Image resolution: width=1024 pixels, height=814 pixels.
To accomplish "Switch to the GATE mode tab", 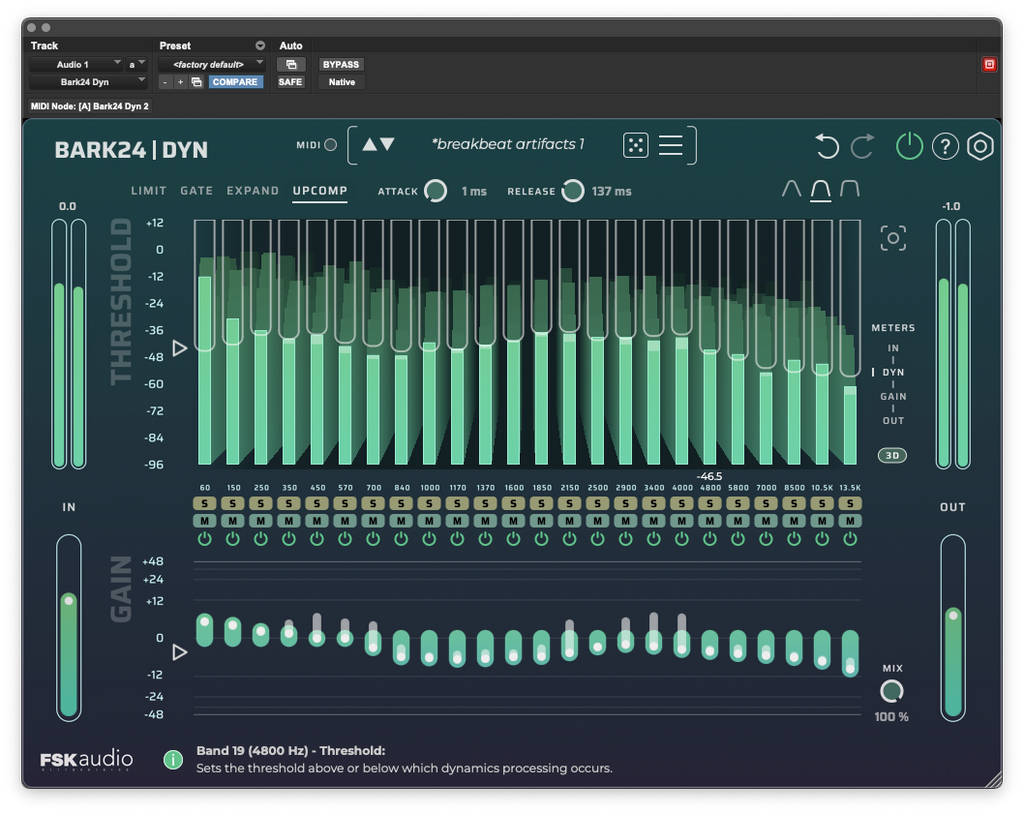I will click(196, 191).
